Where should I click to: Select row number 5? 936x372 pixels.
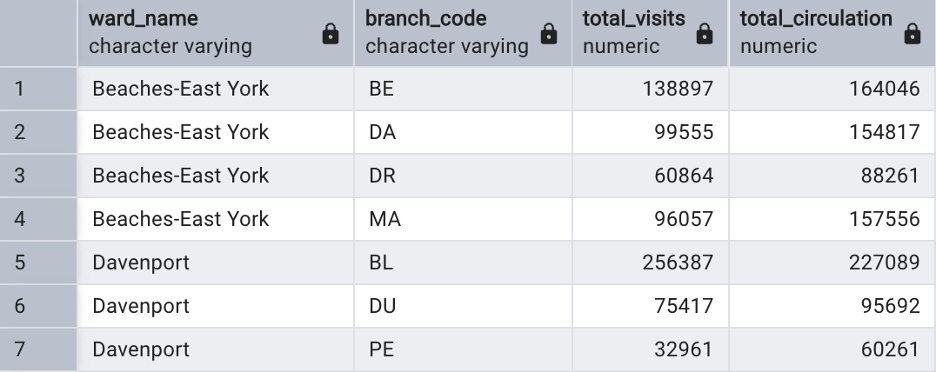click(x=38, y=263)
